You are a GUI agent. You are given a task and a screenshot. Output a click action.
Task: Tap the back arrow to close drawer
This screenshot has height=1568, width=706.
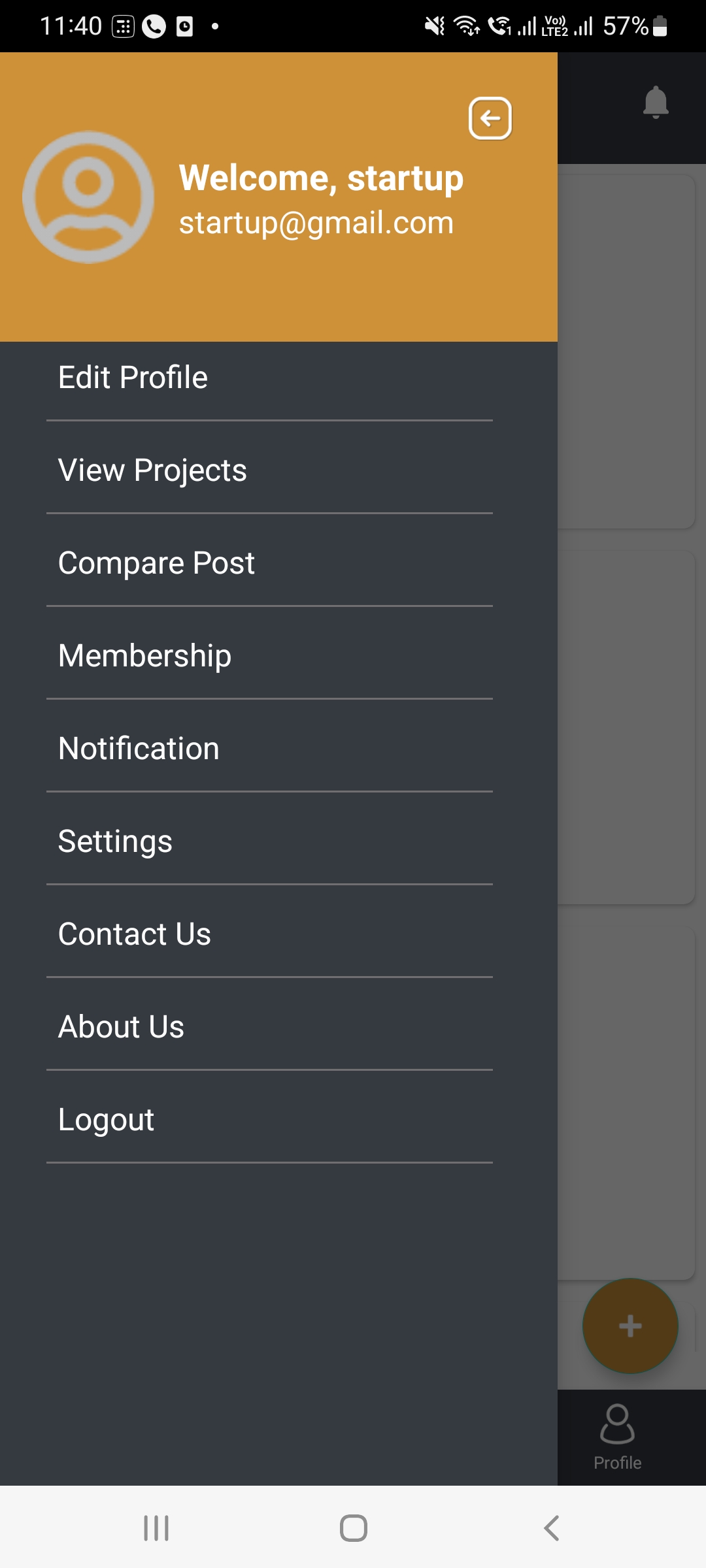pyautogui.click(x=490, y=118)
